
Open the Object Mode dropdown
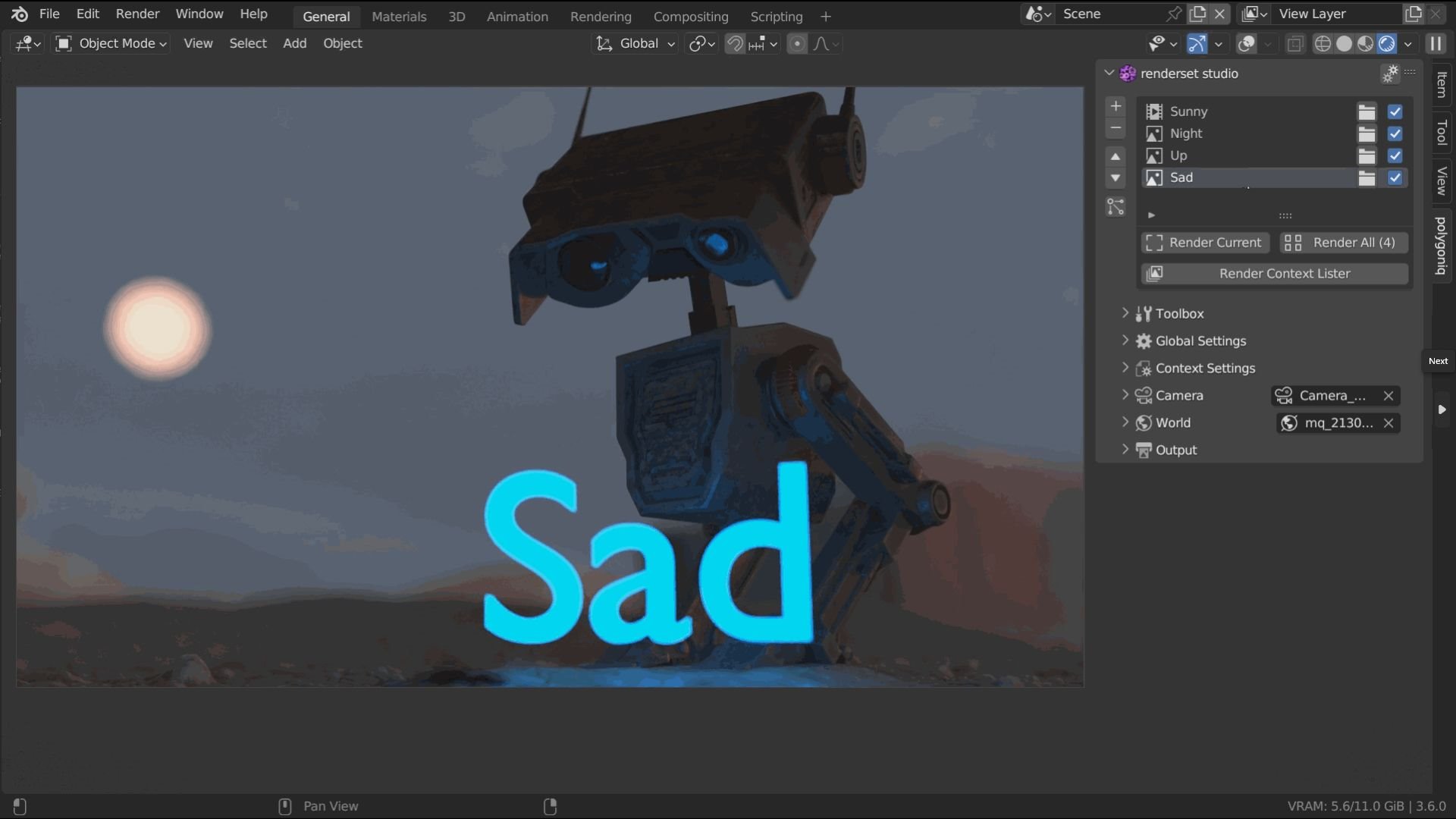[111, 43]
